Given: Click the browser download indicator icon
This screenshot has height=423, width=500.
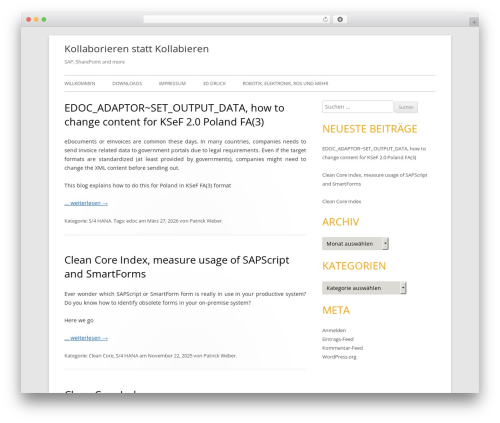Looking at the screenshot, I should (340, 19).
